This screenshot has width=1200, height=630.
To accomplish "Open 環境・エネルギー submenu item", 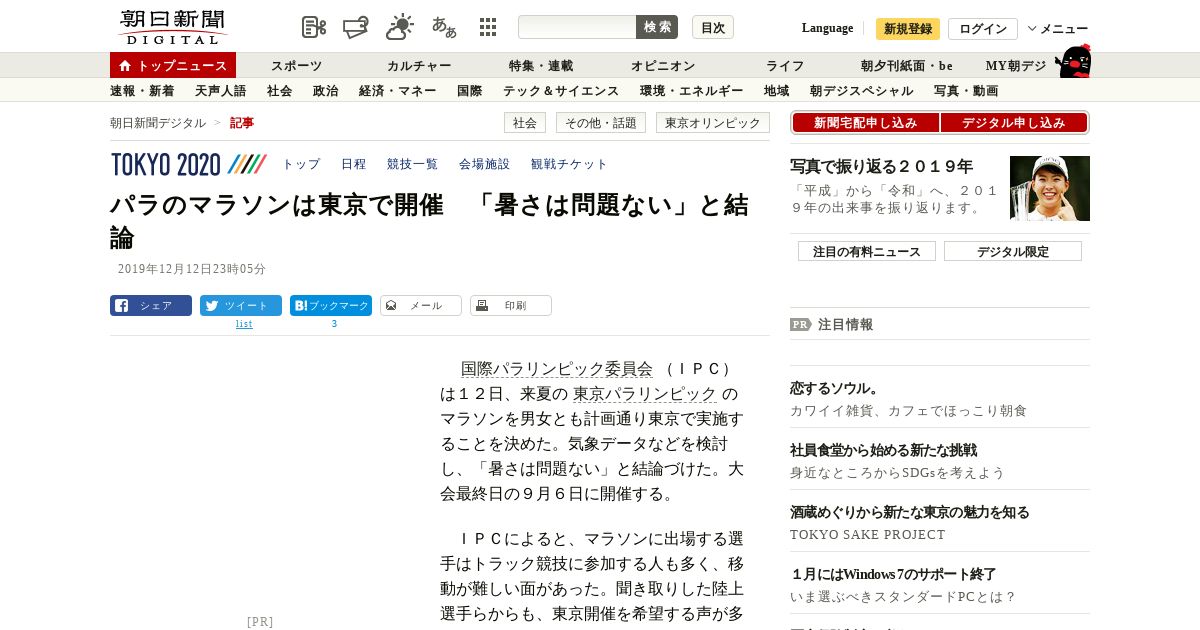I will (x=692, y=90).
